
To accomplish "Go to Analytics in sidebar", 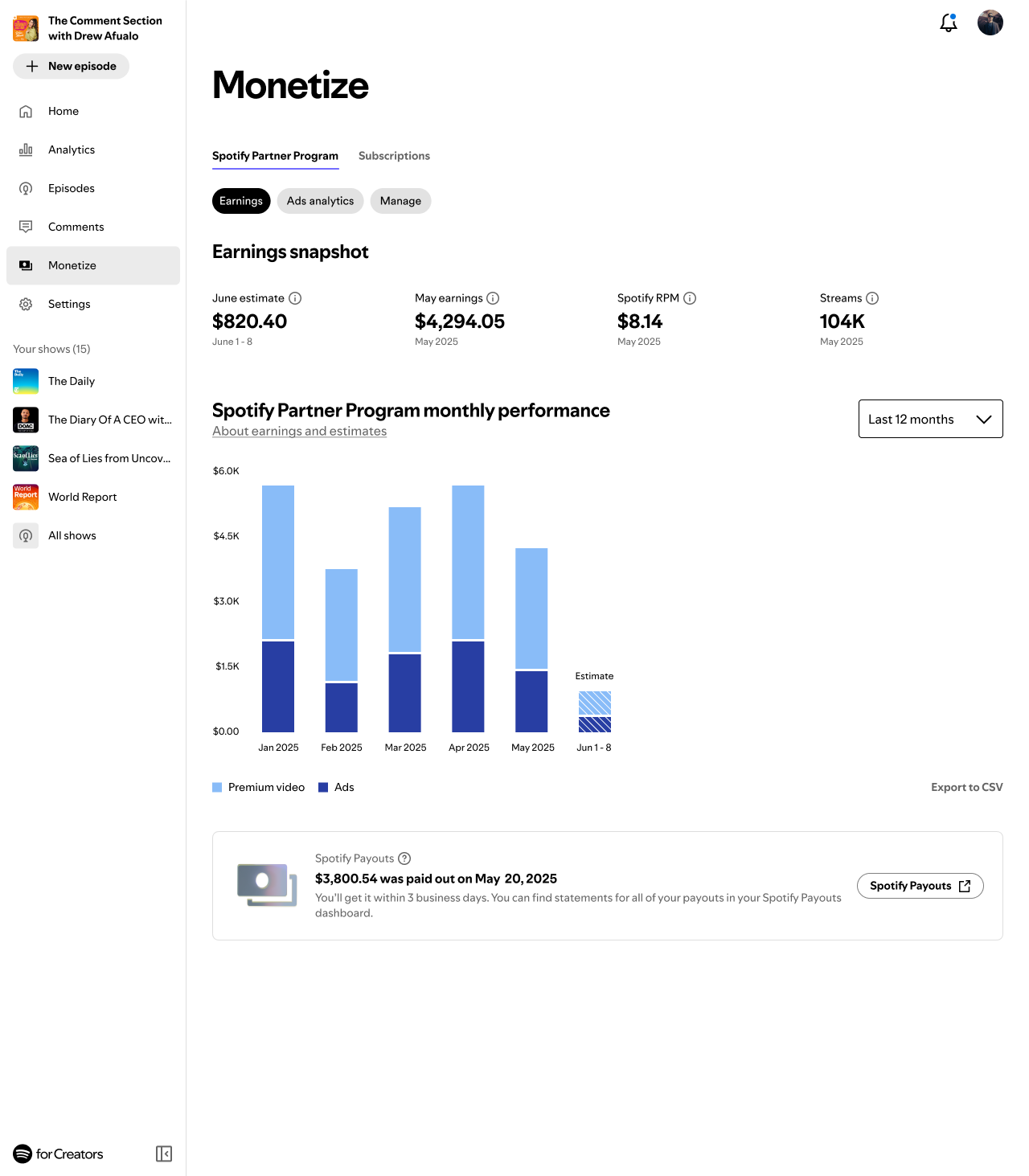I will coord(93,150).
